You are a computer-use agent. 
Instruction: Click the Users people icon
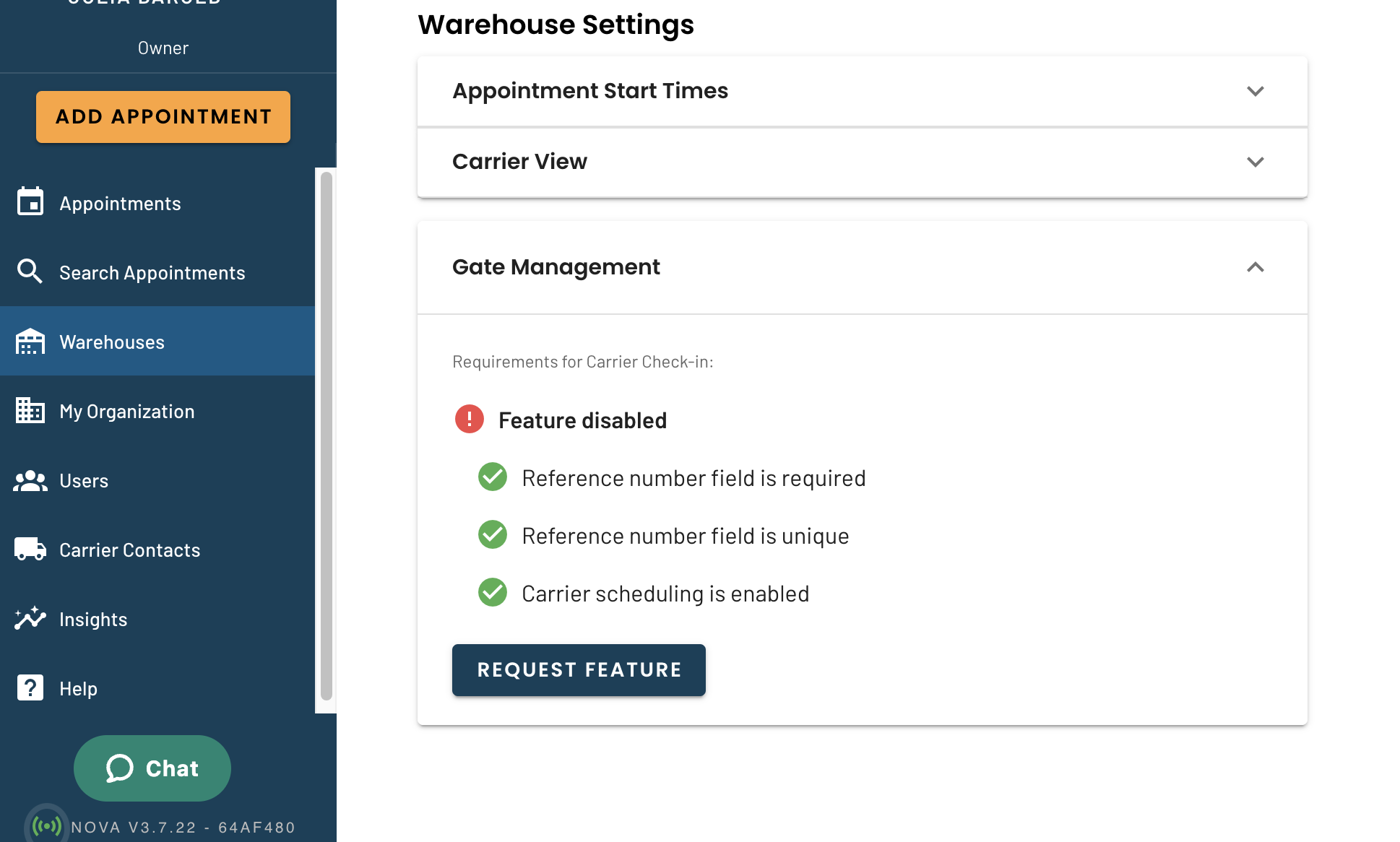click(x=30, y=481)
